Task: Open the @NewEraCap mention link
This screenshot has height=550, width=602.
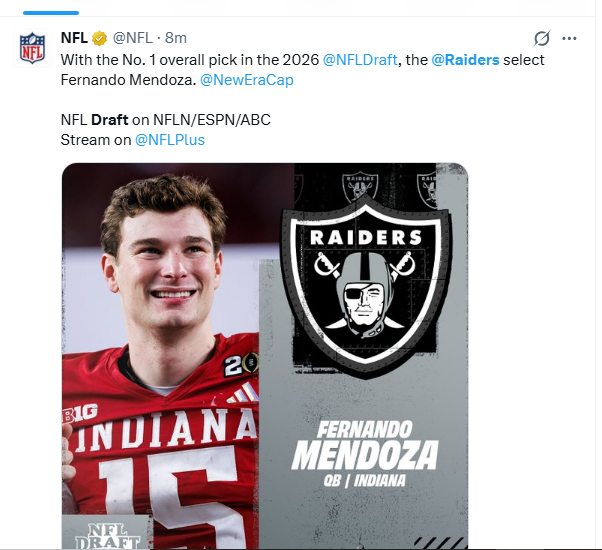Action: [x=247, y=80]
